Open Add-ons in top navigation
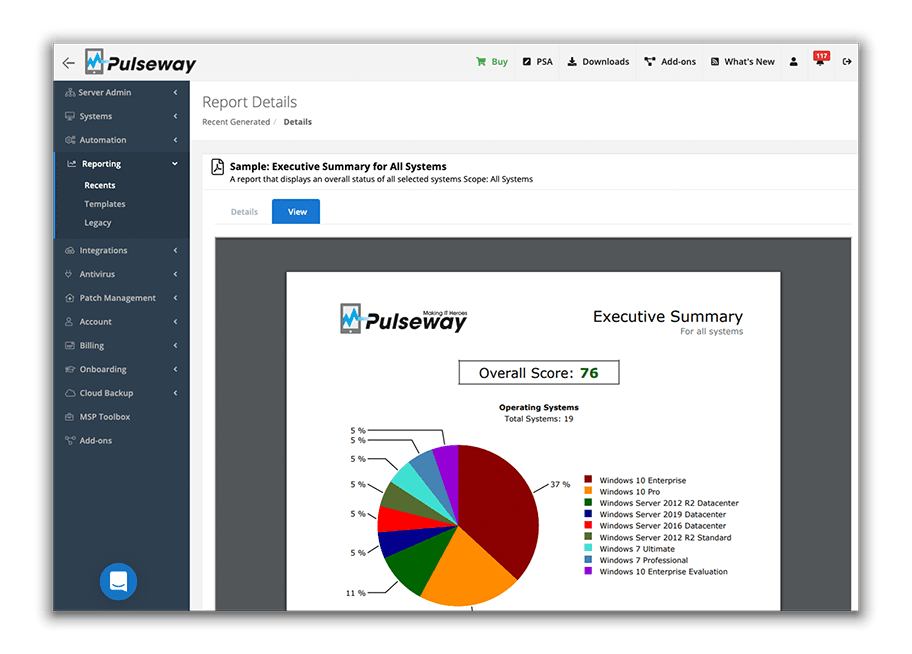This screenshot has height=654, width=912. pos(670,62)
